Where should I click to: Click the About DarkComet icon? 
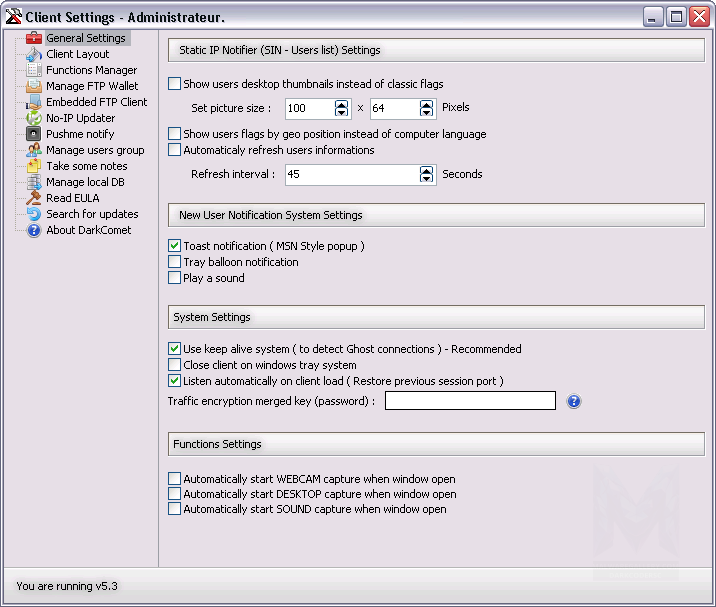[x=34, y=230]
